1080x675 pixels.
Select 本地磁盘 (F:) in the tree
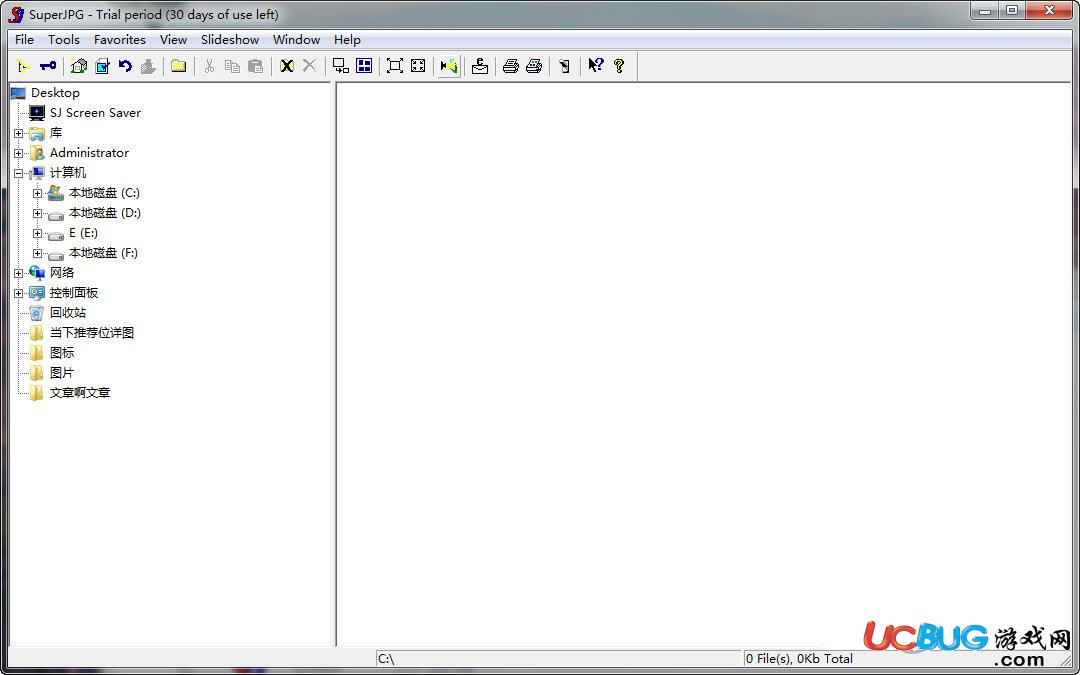103,253
